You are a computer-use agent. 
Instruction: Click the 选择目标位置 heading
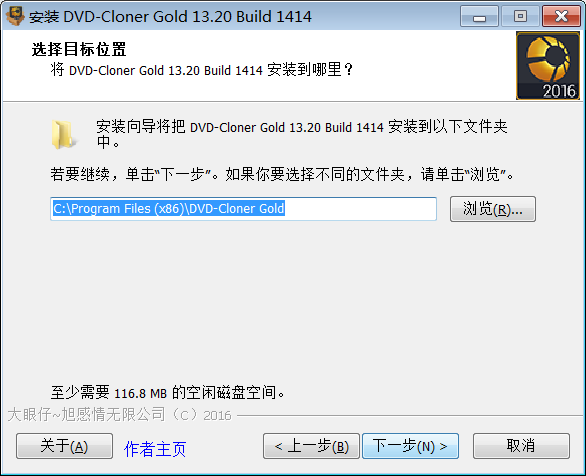tap(79, 49)
